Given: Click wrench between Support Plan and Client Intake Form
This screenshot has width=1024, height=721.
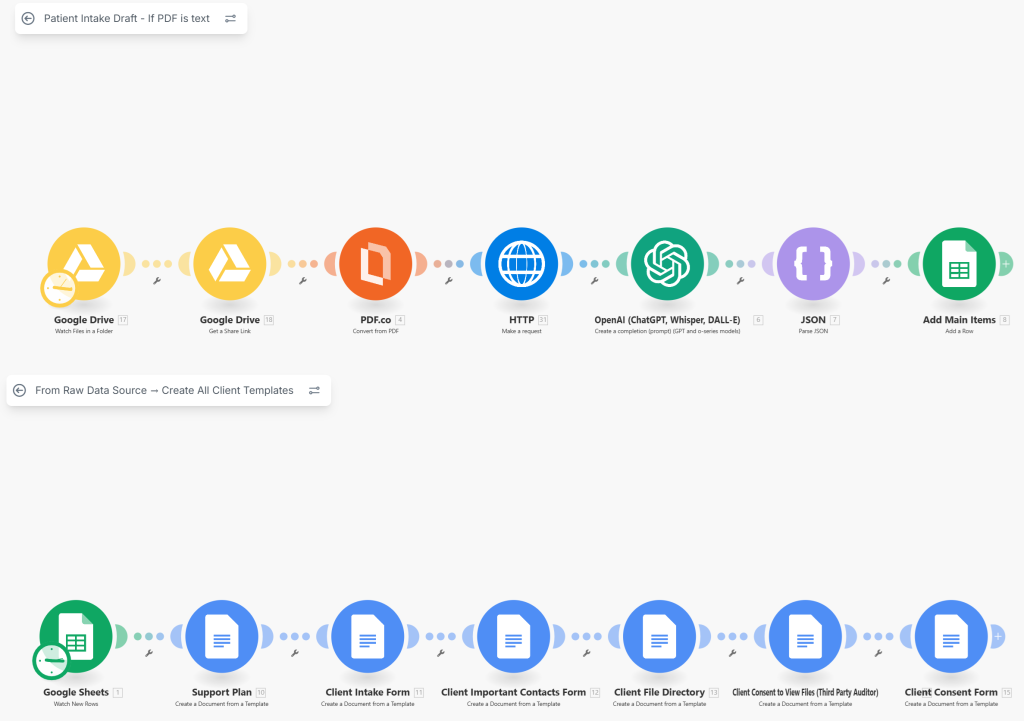Looking at the screenshot, I should coord(295,653).
